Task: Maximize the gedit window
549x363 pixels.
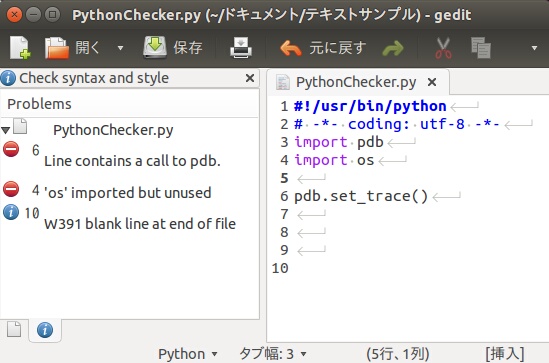Action: click(53, 15)
